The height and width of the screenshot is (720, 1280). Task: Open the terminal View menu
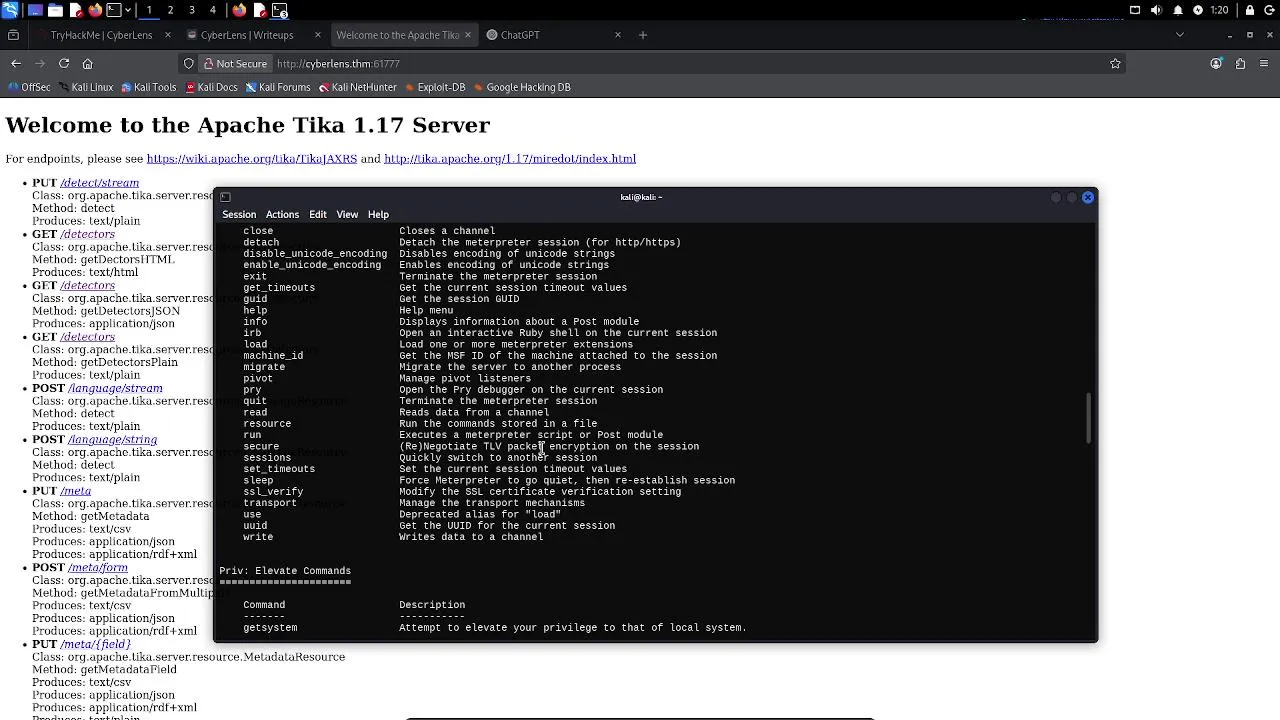point(347,214)
